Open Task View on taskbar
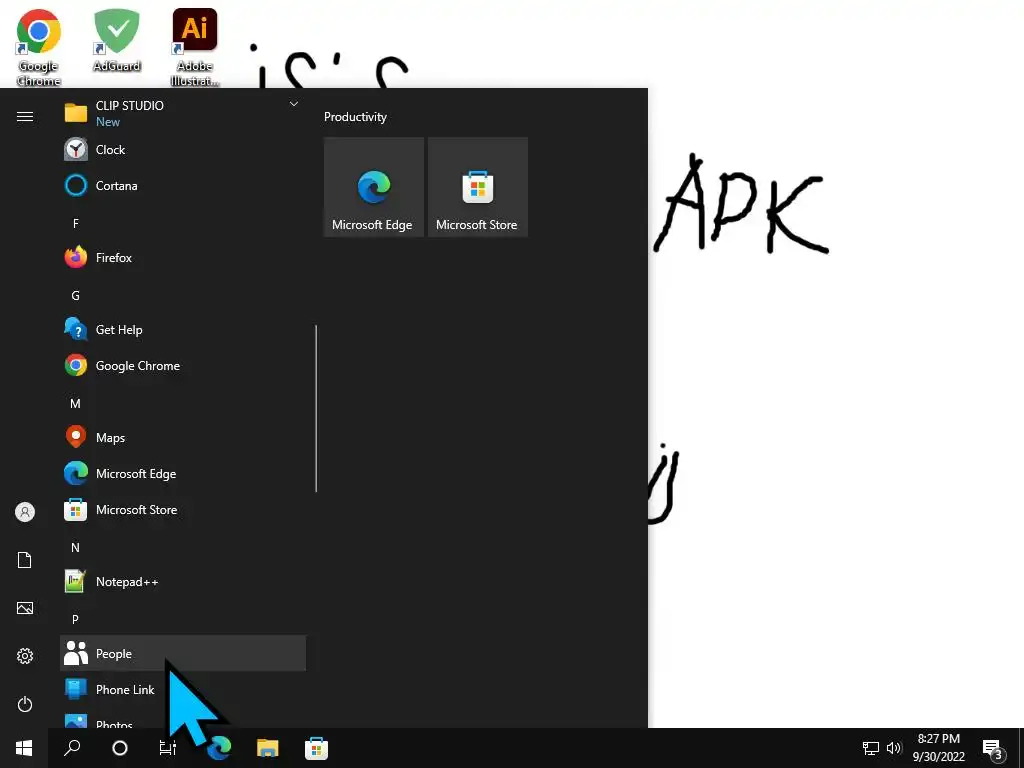Viewport: 1024px width, 768px height. [x=168, y=748]
